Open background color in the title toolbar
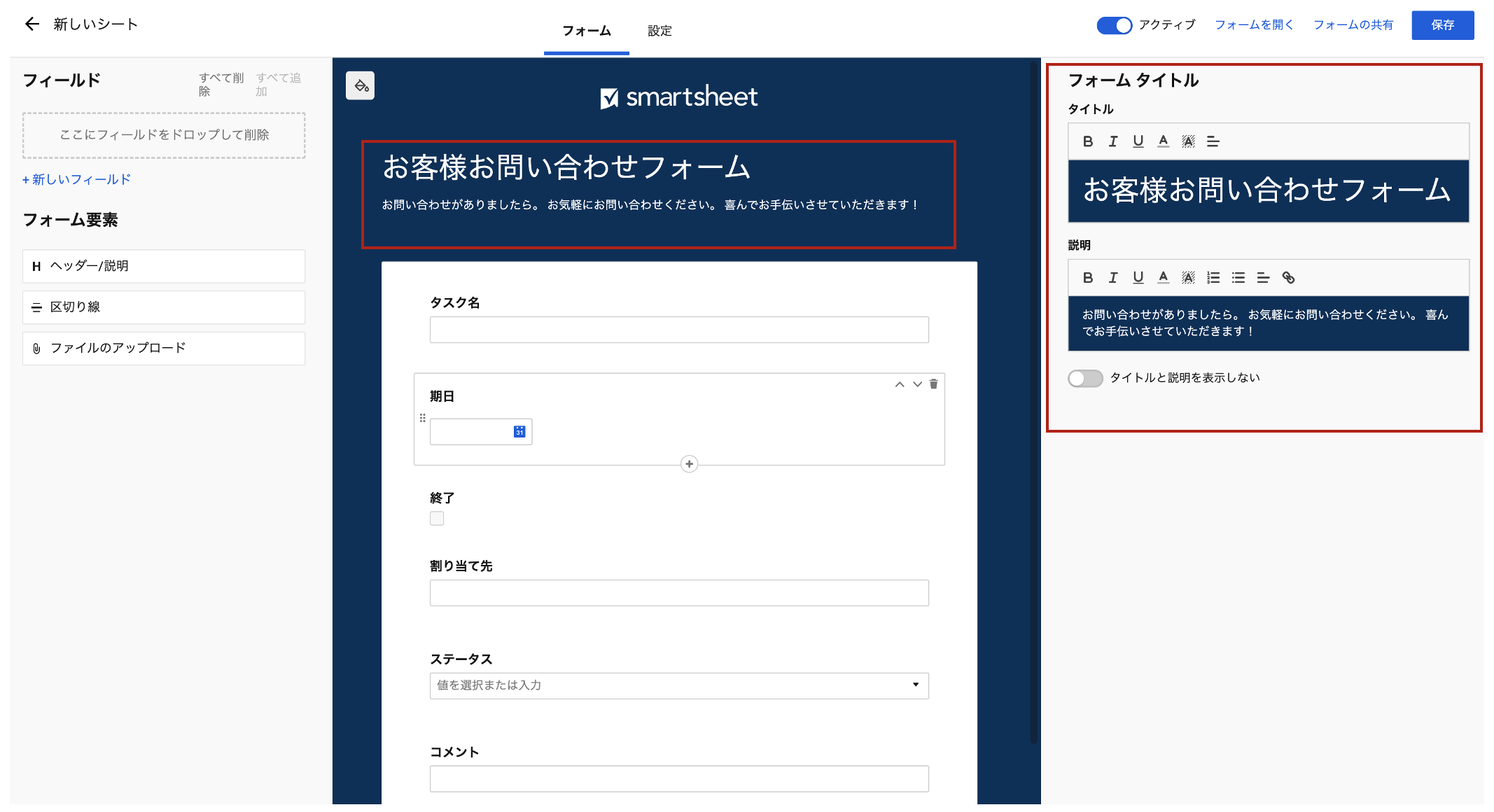 coord(1188,141)
